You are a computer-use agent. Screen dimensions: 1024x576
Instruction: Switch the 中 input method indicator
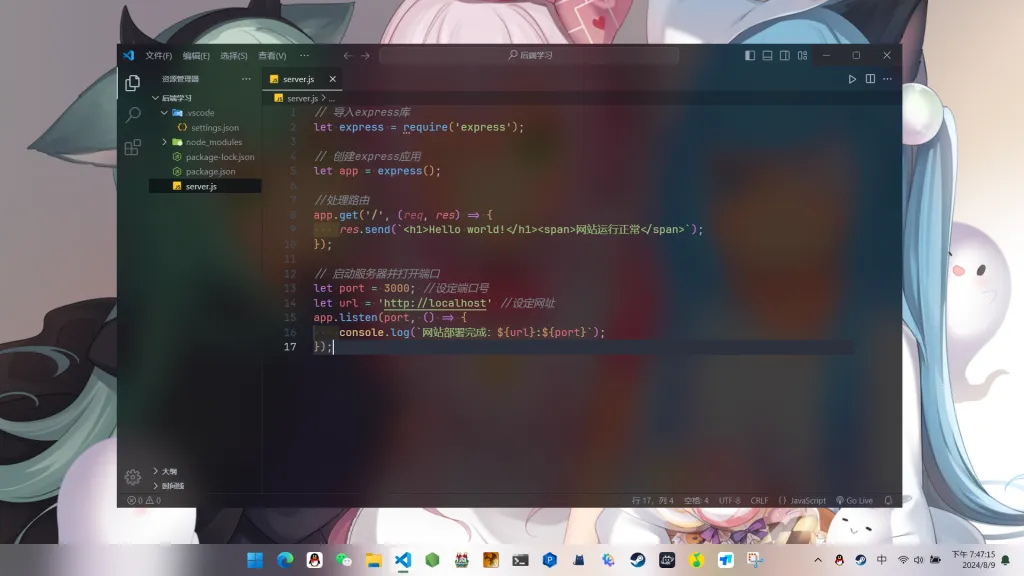(882, 560)
